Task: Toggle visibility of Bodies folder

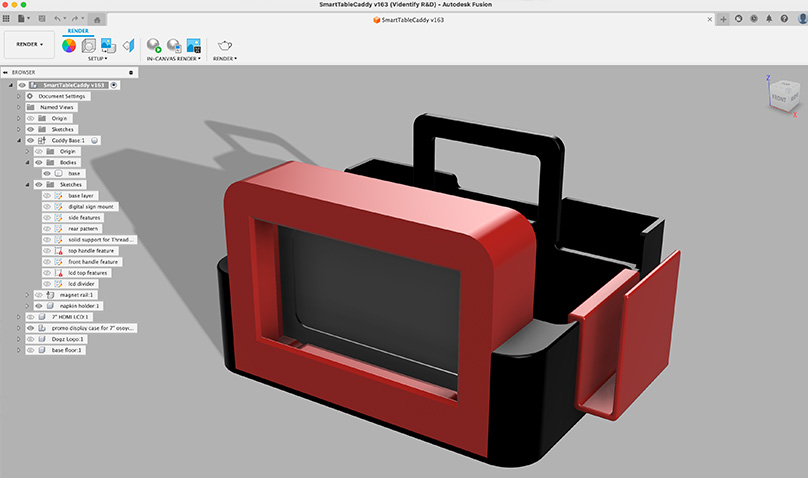Action: [39, 162]
